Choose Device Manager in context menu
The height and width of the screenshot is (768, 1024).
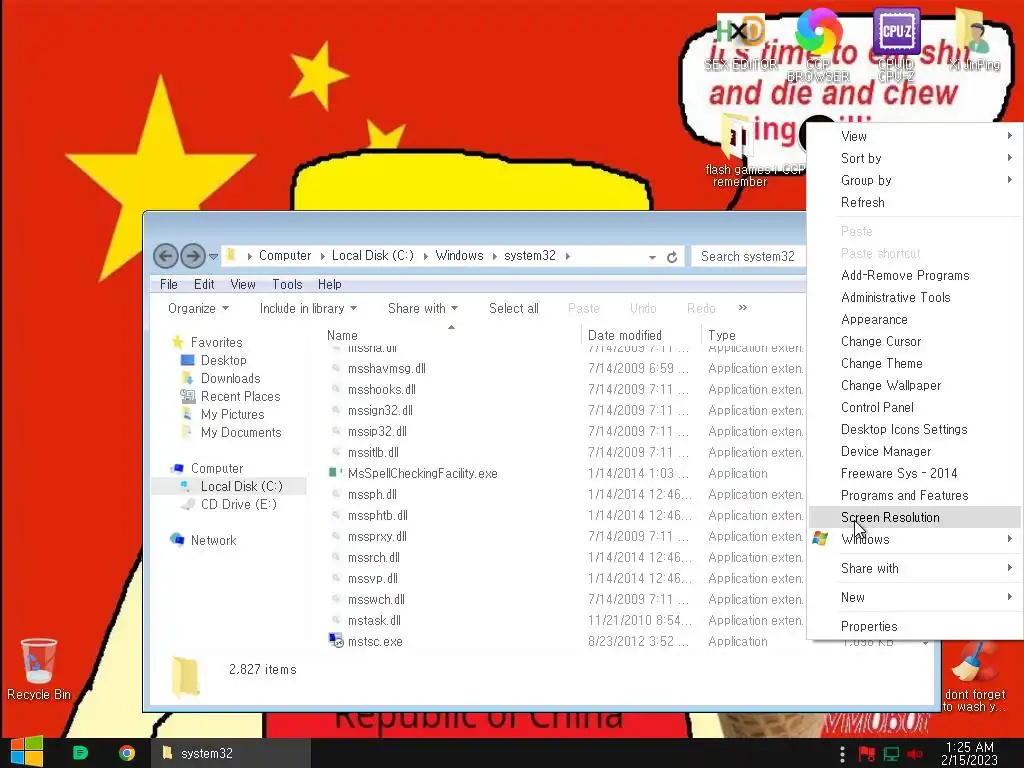[x=915, y=451]
